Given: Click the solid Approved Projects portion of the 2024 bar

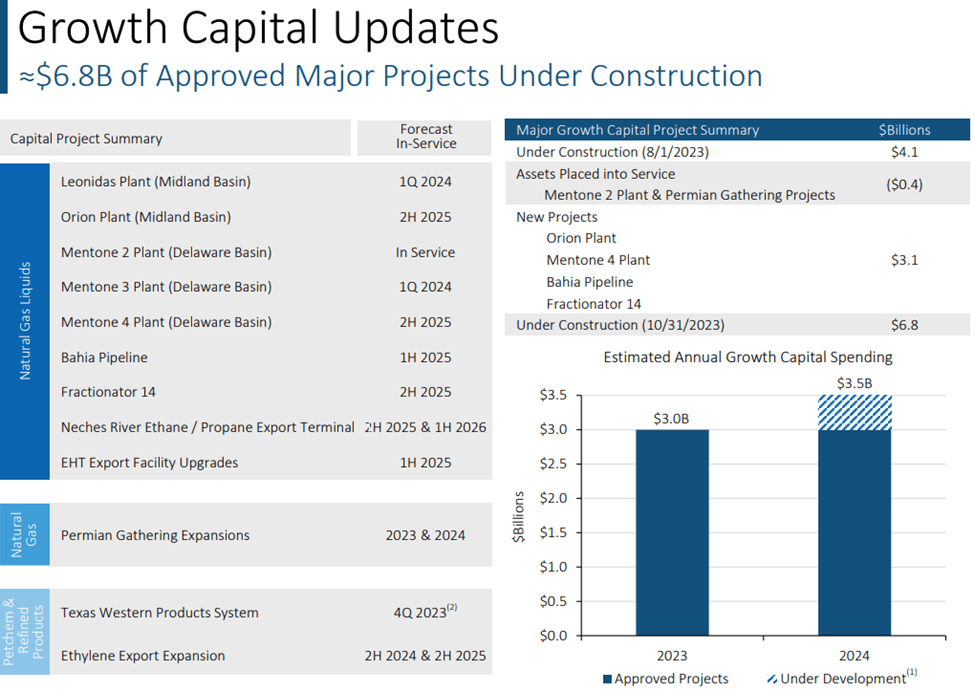Looking at the screenshot, I should pos(855,532).
